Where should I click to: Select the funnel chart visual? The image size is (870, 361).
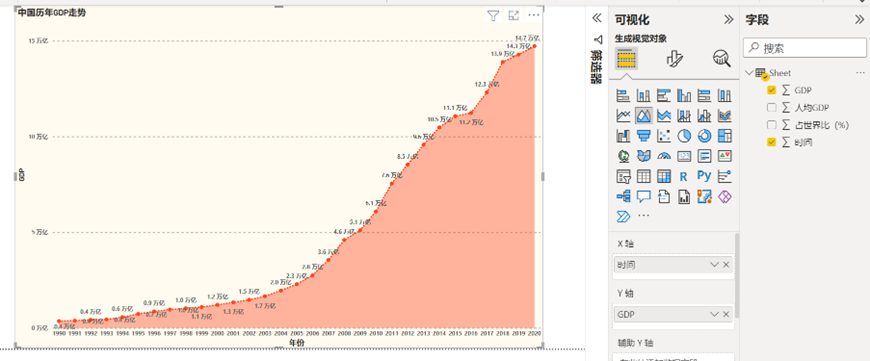coord(644,135)
